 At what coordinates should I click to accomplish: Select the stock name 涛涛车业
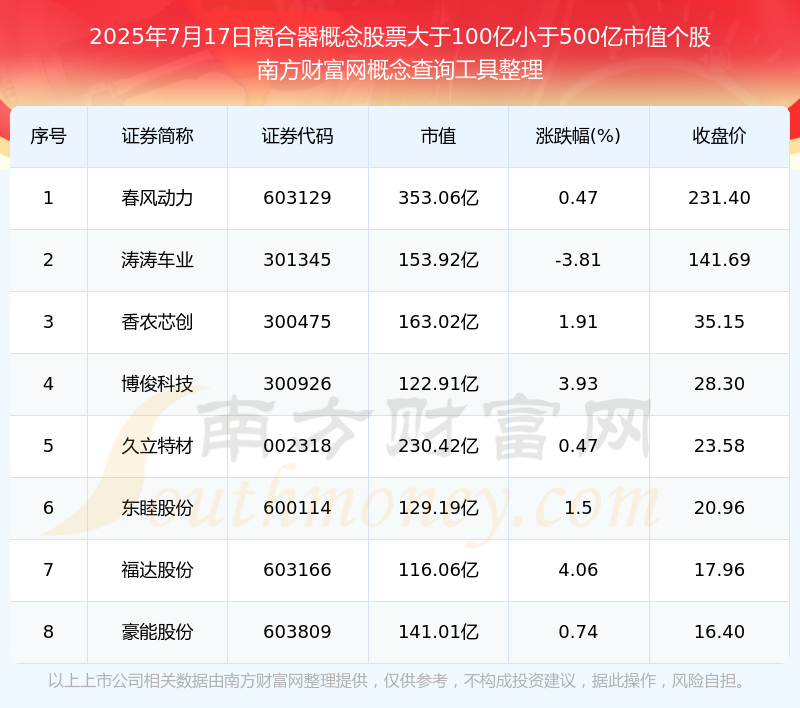point(157,260)
